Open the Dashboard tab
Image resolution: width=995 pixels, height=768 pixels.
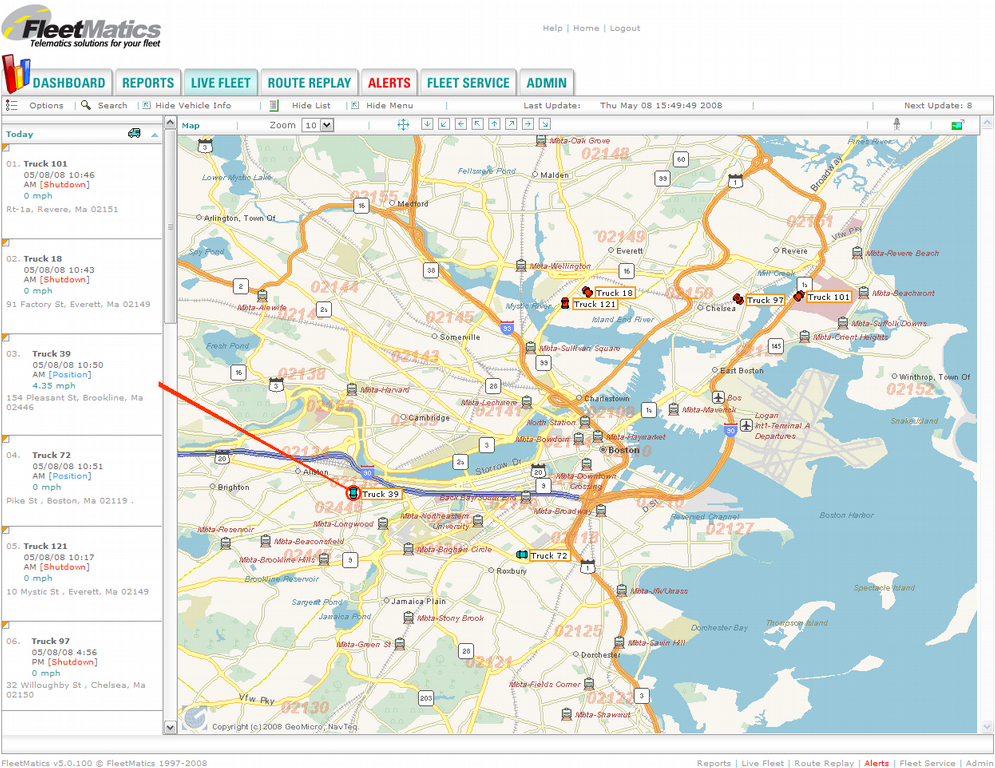point(69,83)
